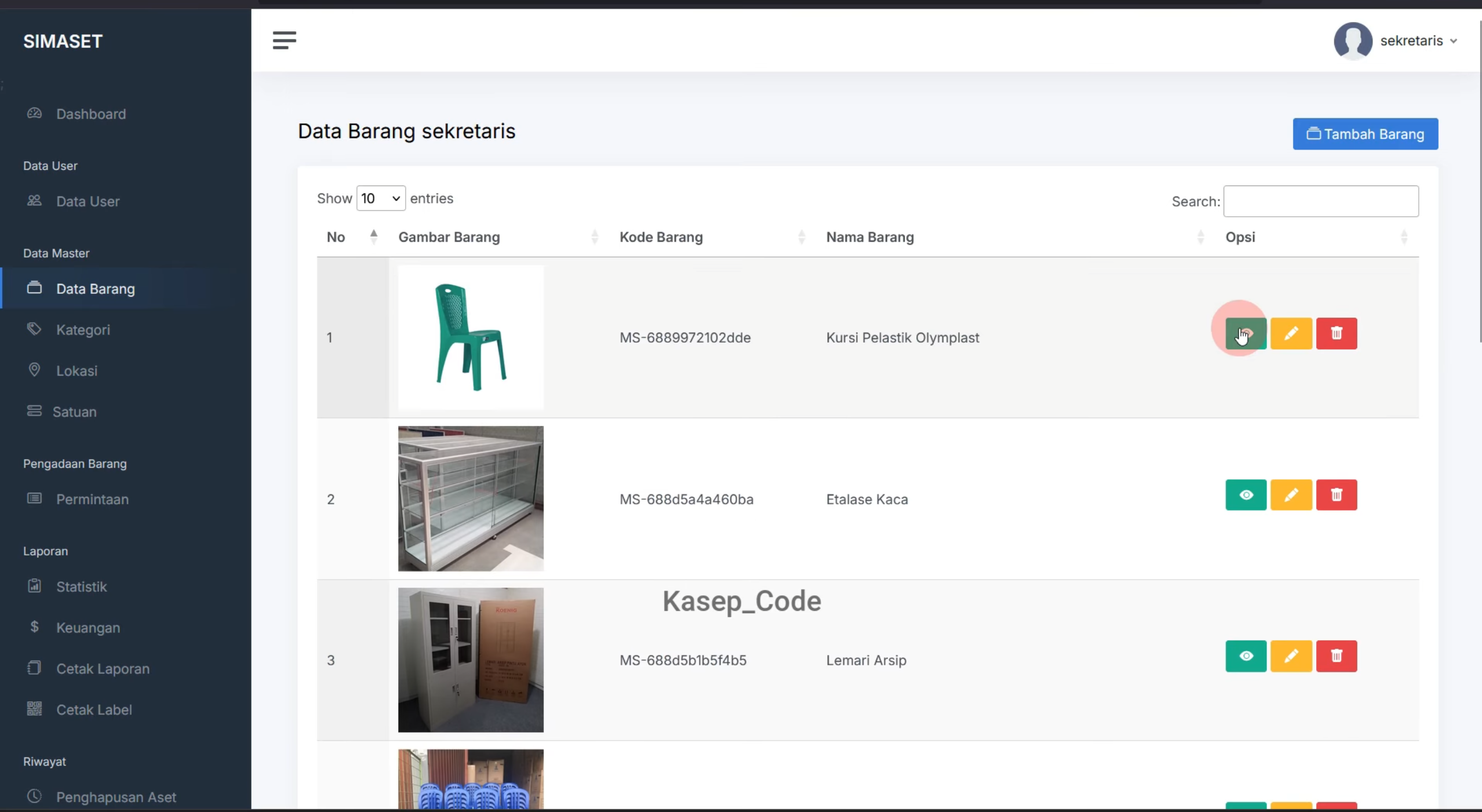Viewport: 1482px width, 812px height.
Task: View details of Lemari Arsip
Action: point(1246,656)
